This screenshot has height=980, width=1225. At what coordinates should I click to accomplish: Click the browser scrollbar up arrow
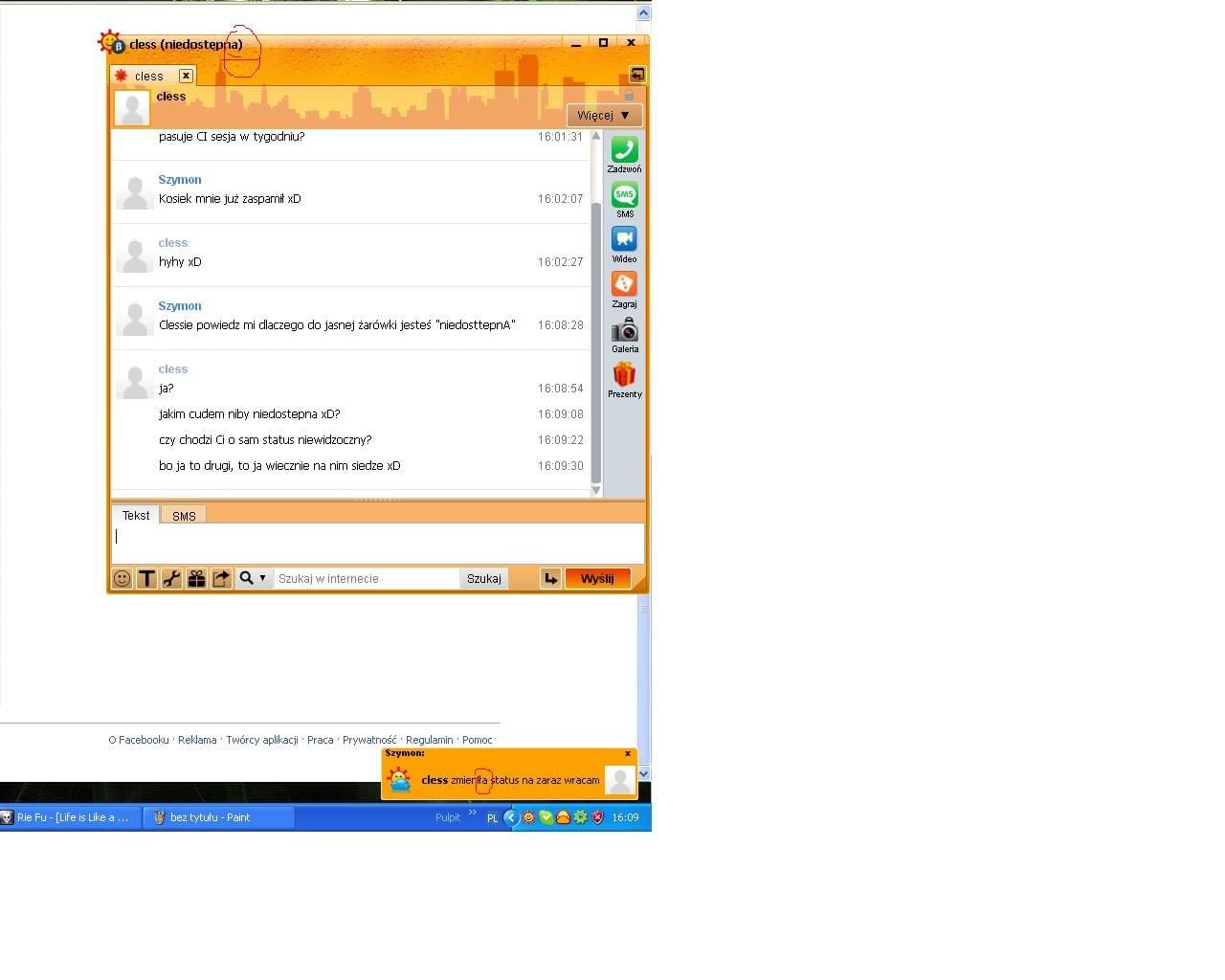(x=644, y=13)
